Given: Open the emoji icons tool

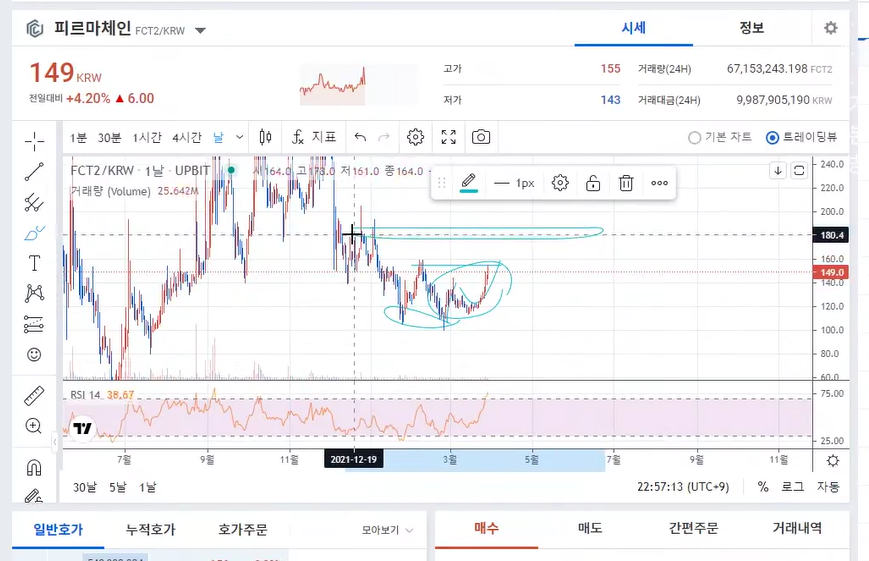Looking at the screenshot, I should (x=34, y=355).
